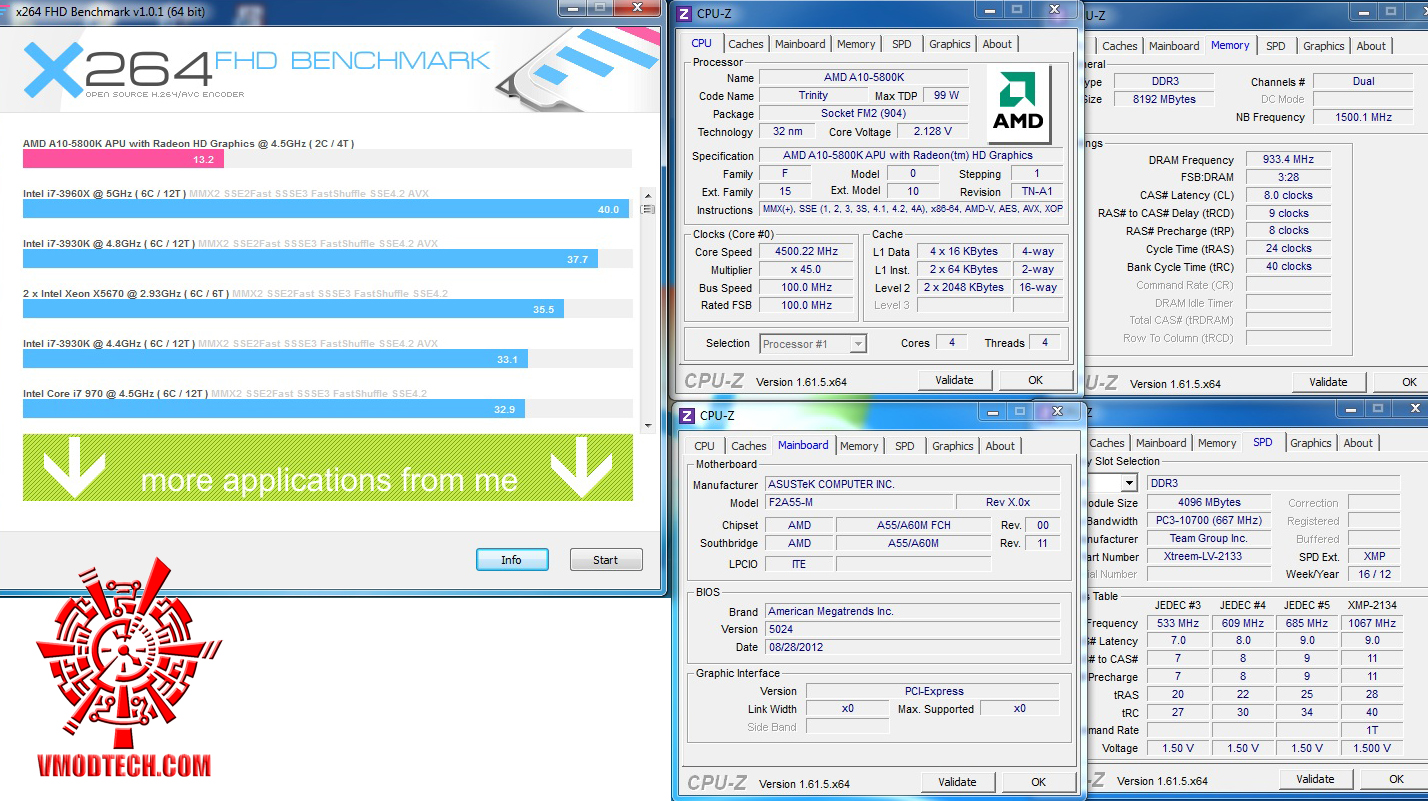The image size is (1428, 801).
Task: Click the CPU-Z icon in the processor window title bar
Action: (684, 14)
